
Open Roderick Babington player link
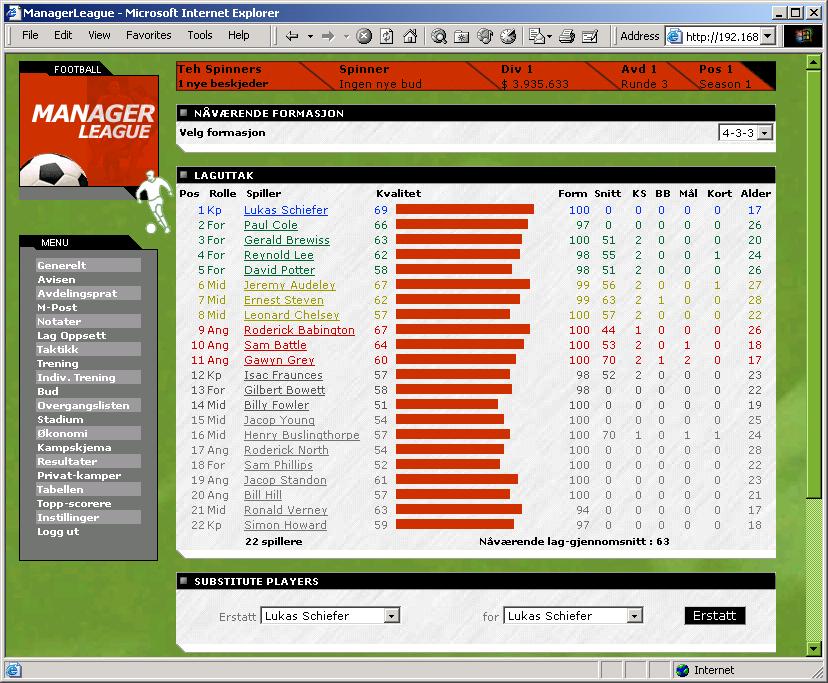299,330
